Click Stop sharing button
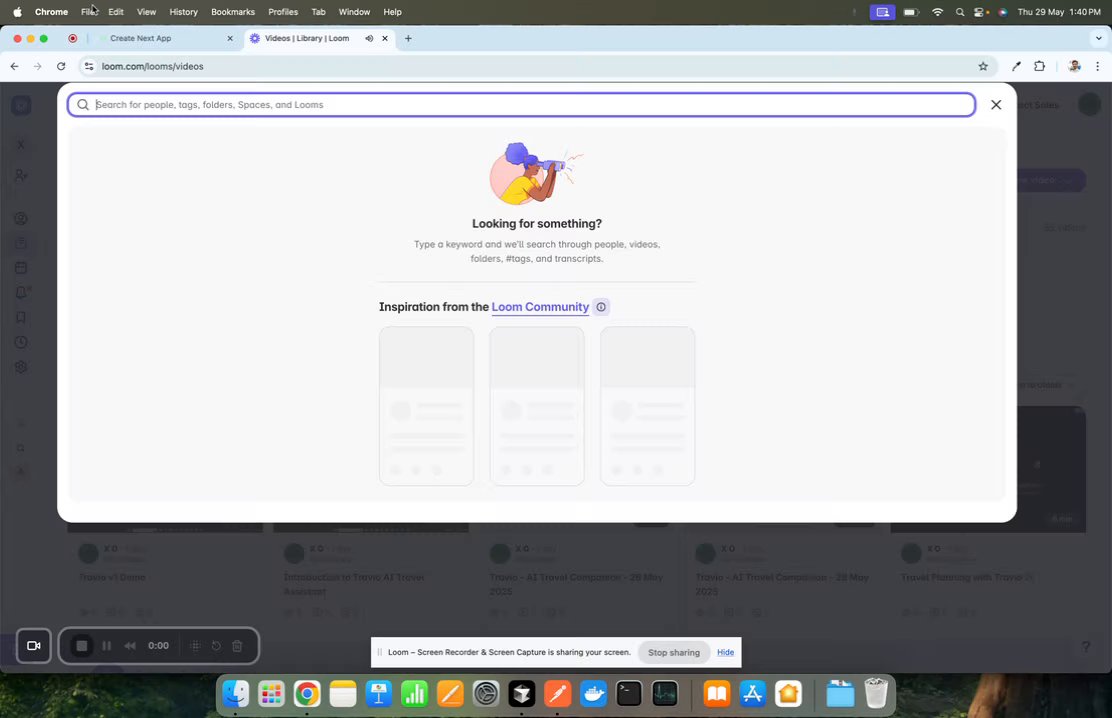 [674, 652]
